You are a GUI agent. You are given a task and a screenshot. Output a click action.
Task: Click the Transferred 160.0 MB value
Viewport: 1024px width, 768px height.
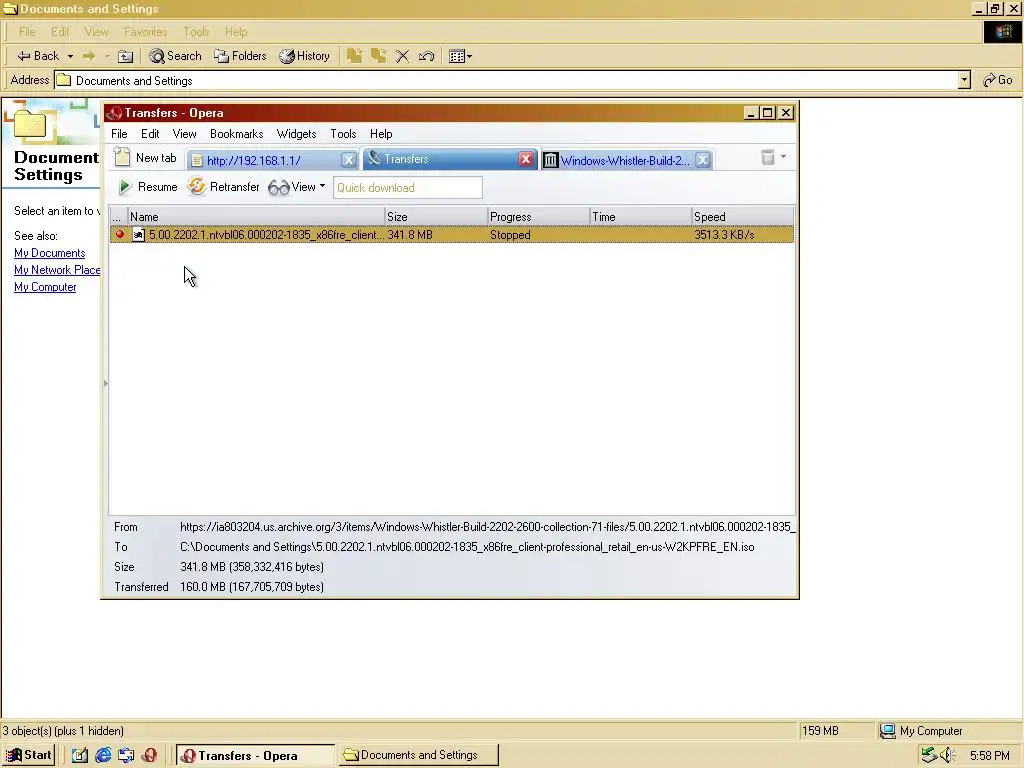tap(251, 587)
